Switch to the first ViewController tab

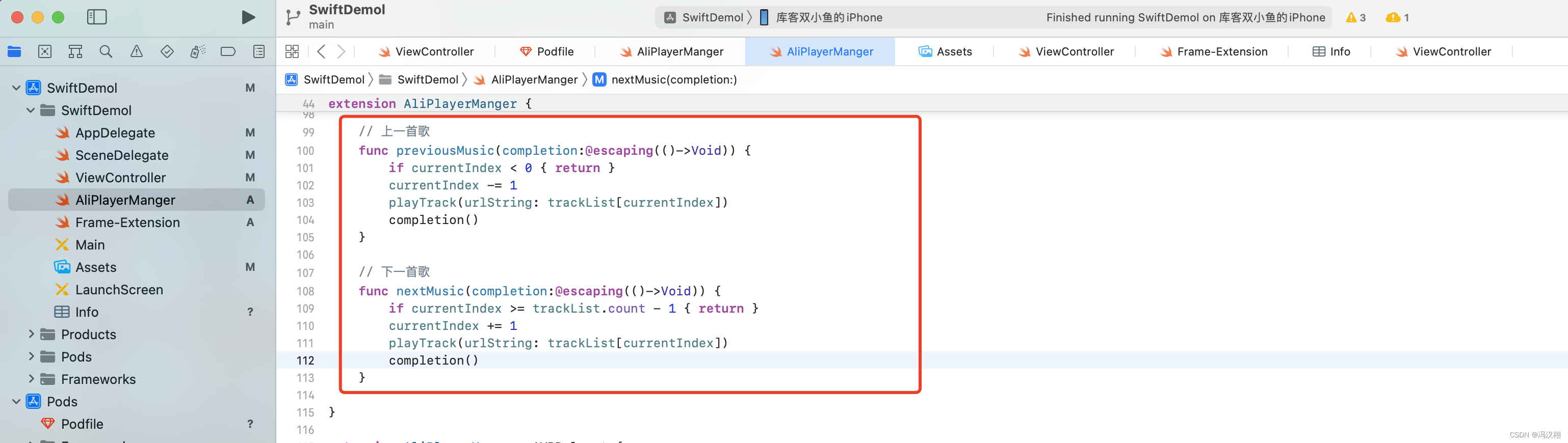point(426,51)
